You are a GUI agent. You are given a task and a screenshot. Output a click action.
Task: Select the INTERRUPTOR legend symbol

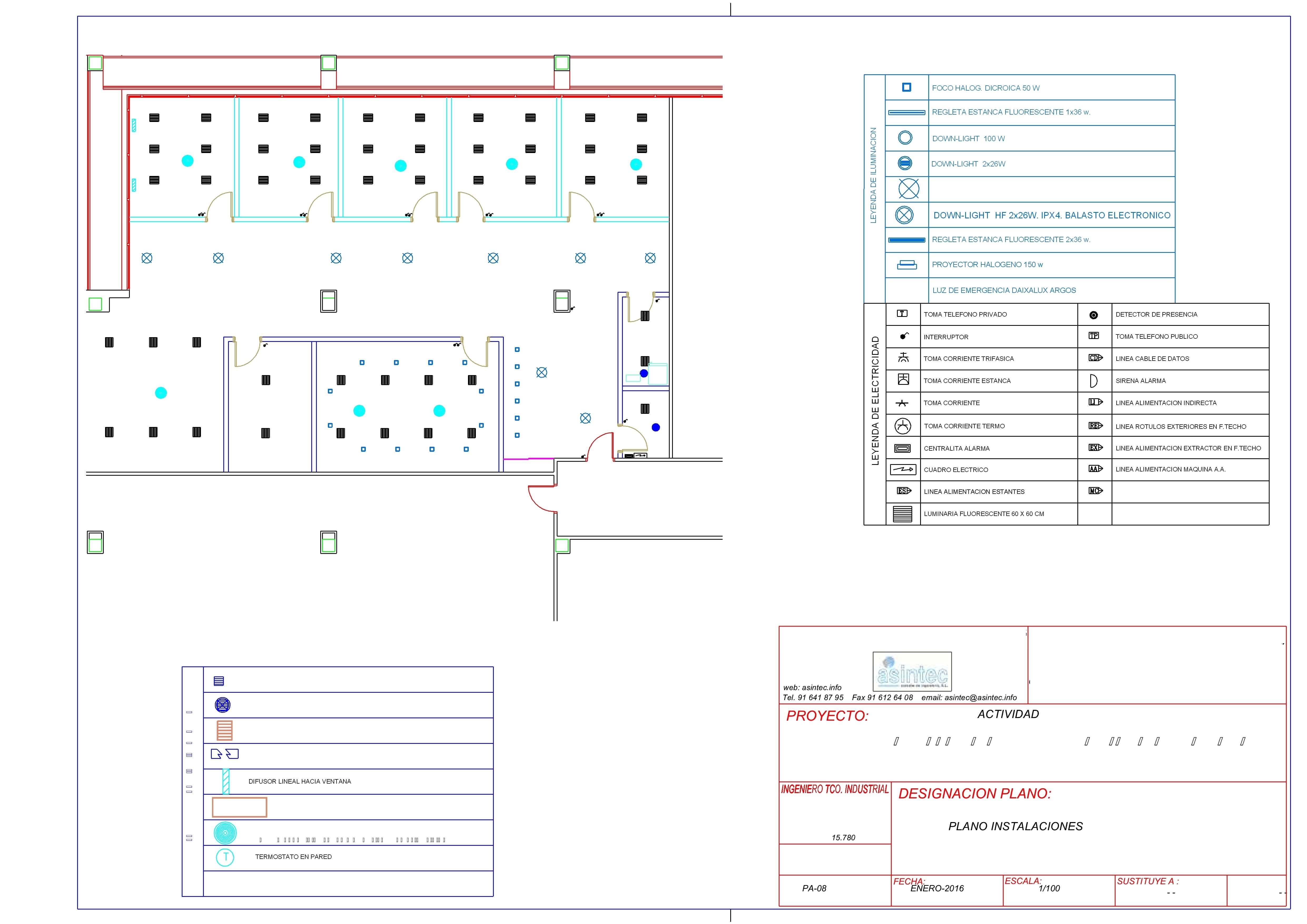[904, 336]
